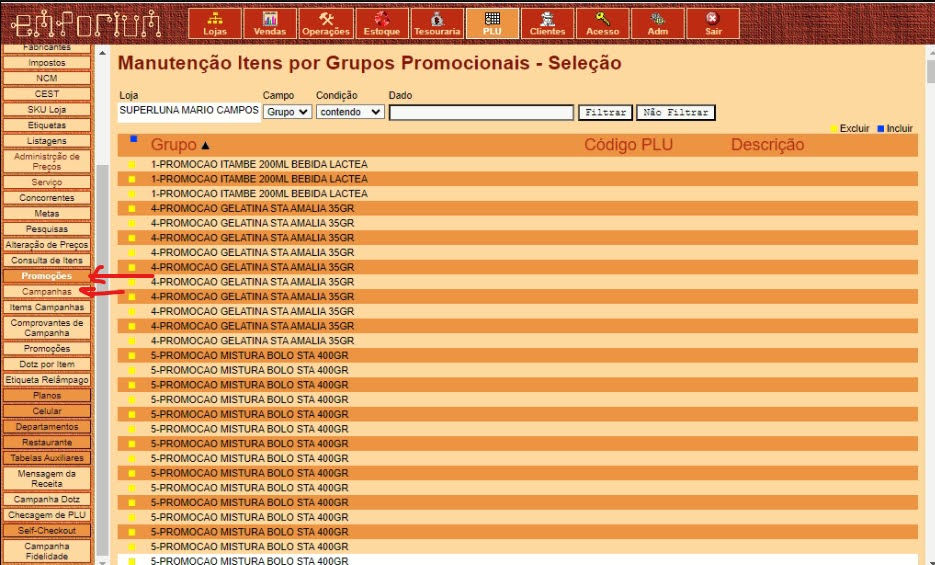This screenshot has height=565, width=935.
Task: Open Etiquetas in the side menu
Action: click(47, 125)
